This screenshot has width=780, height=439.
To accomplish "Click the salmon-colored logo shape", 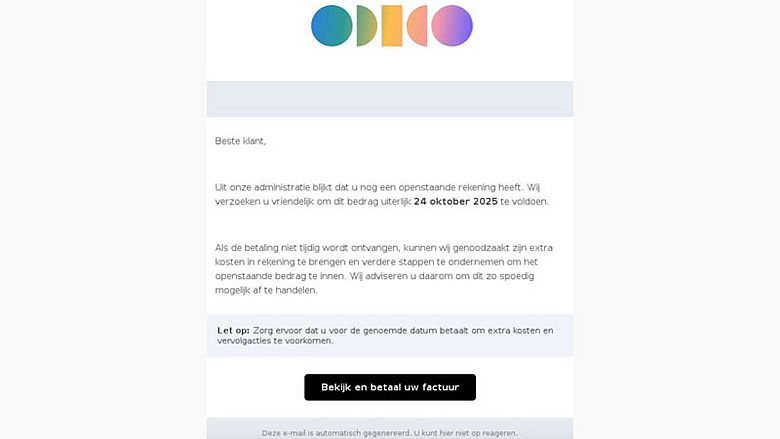I will coord(417,26).
